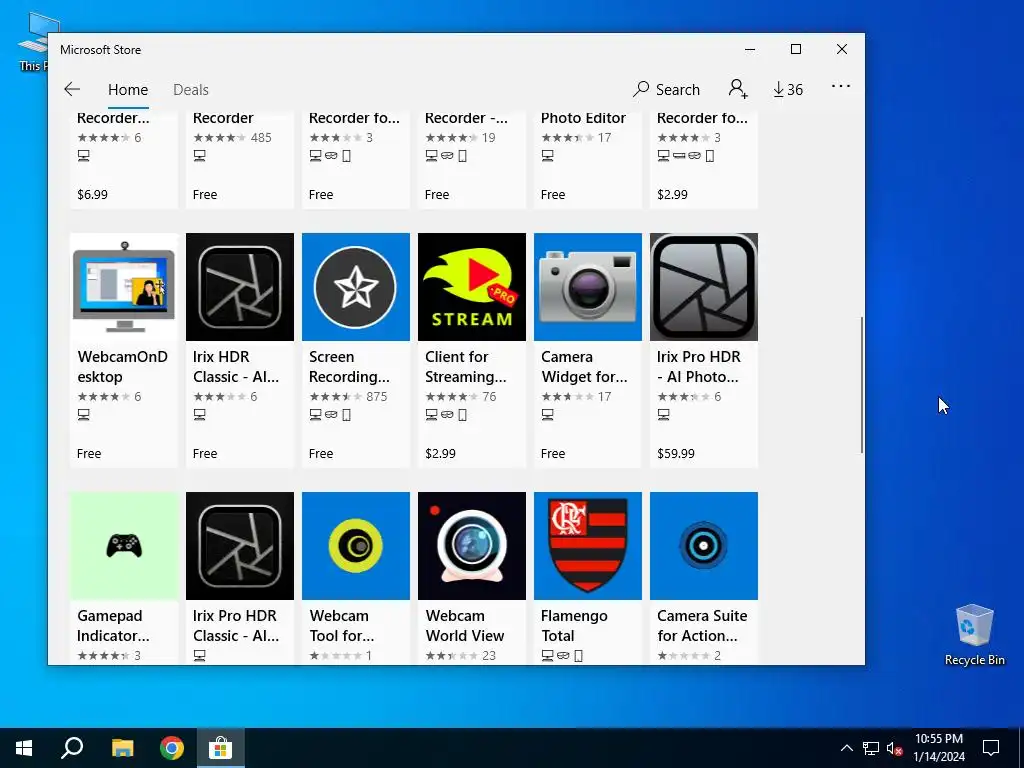Click the Screen Recording title text

click(349, 366)
